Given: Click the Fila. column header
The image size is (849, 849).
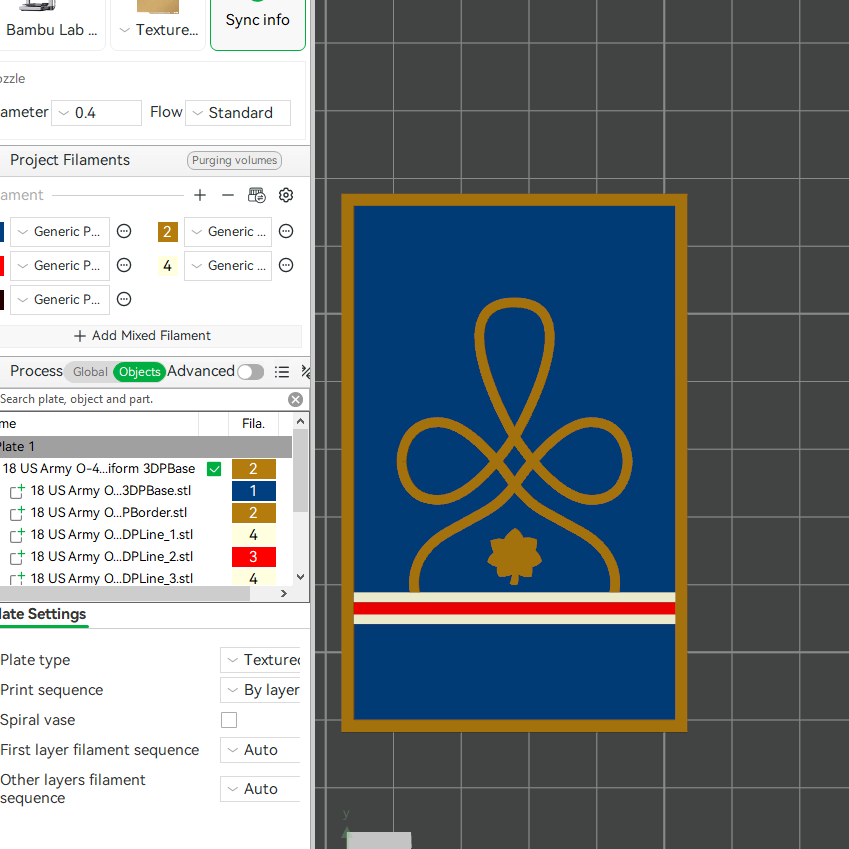Looking at the screenshot, I should pyautogui.click(x=253, y=424).
